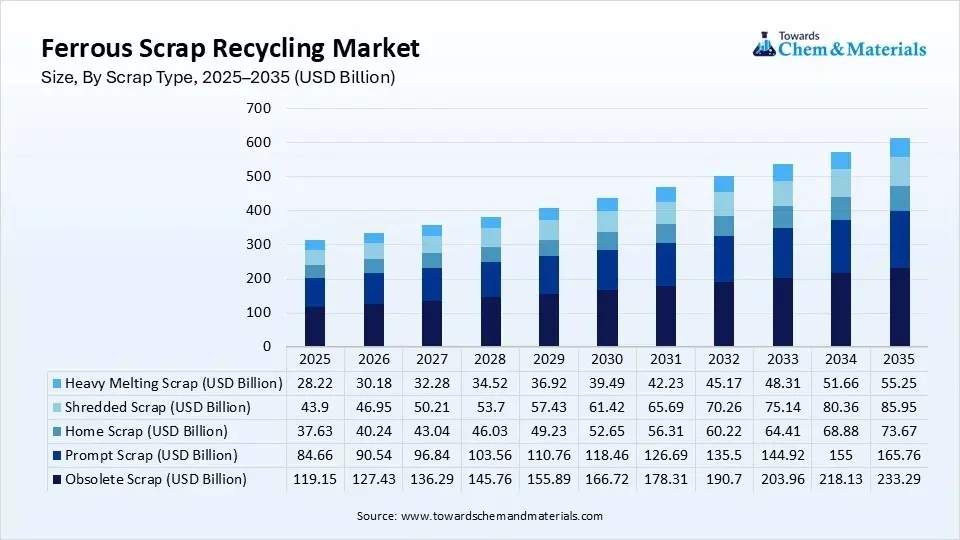Click Home Scrap value 46.03

(x=490, y=431)
